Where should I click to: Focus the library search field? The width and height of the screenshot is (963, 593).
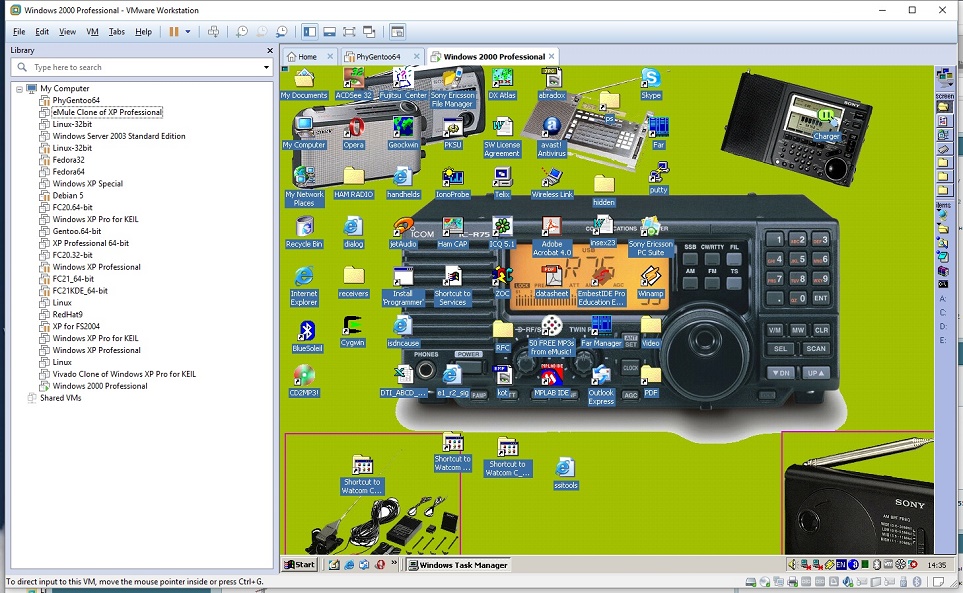coord(141,67)
